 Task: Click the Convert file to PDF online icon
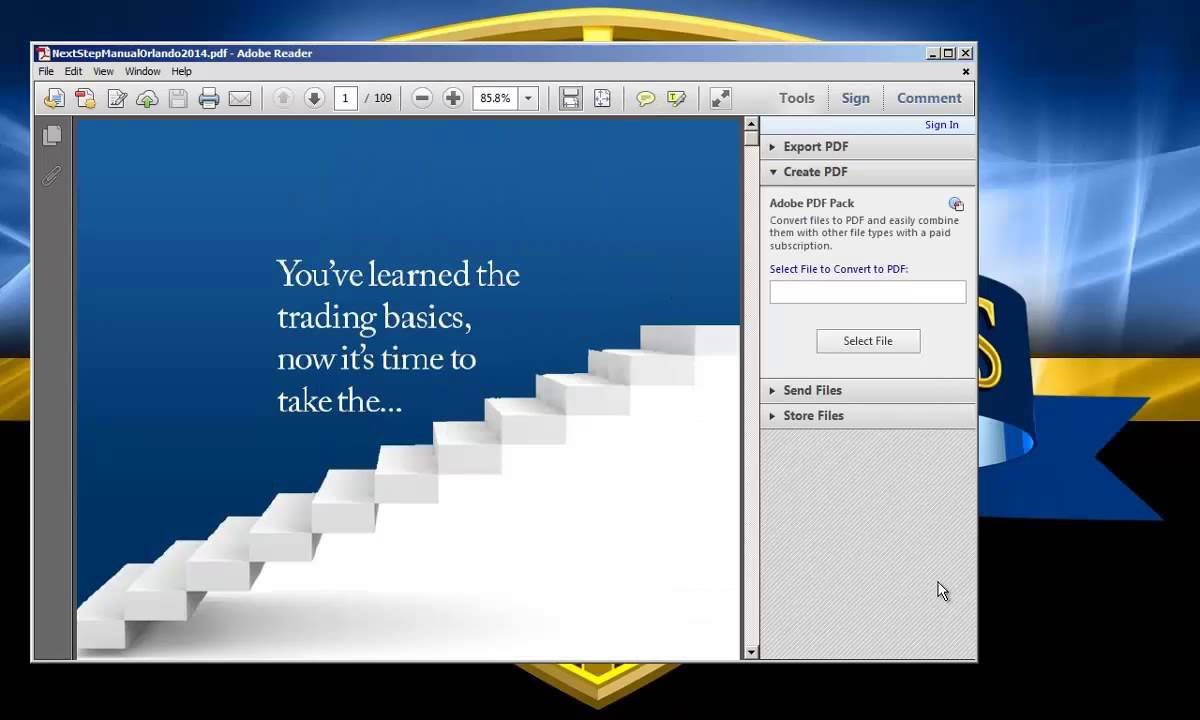pyautogui.click(x=85, y=98)
